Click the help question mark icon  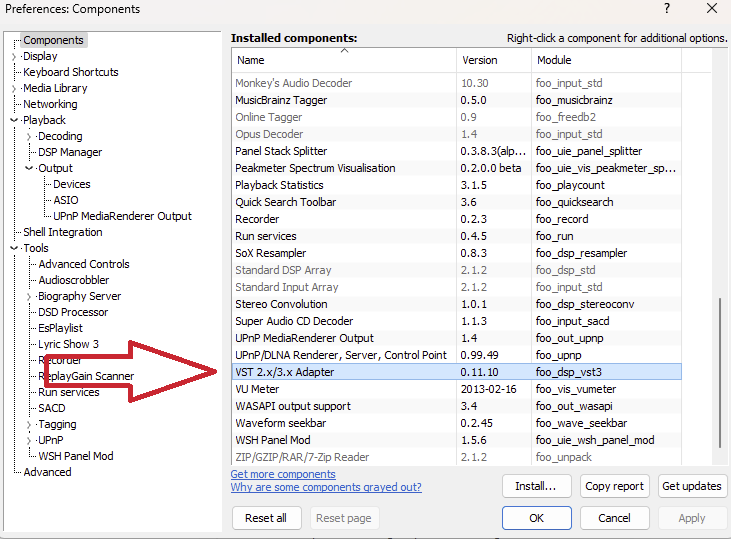click(x=667, y=8)
